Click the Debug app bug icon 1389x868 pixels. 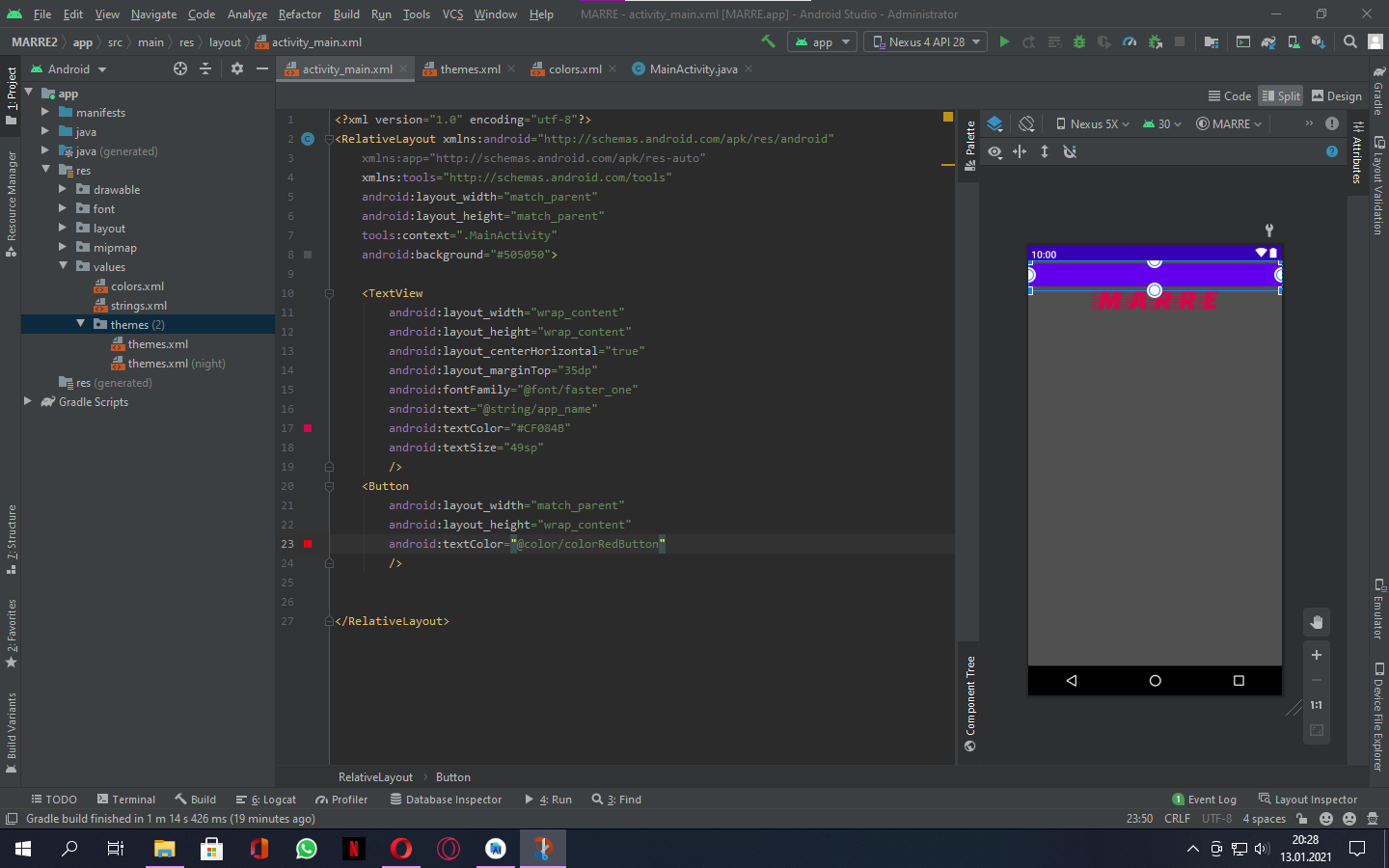pyautogui.click(x=1079, y=41)
